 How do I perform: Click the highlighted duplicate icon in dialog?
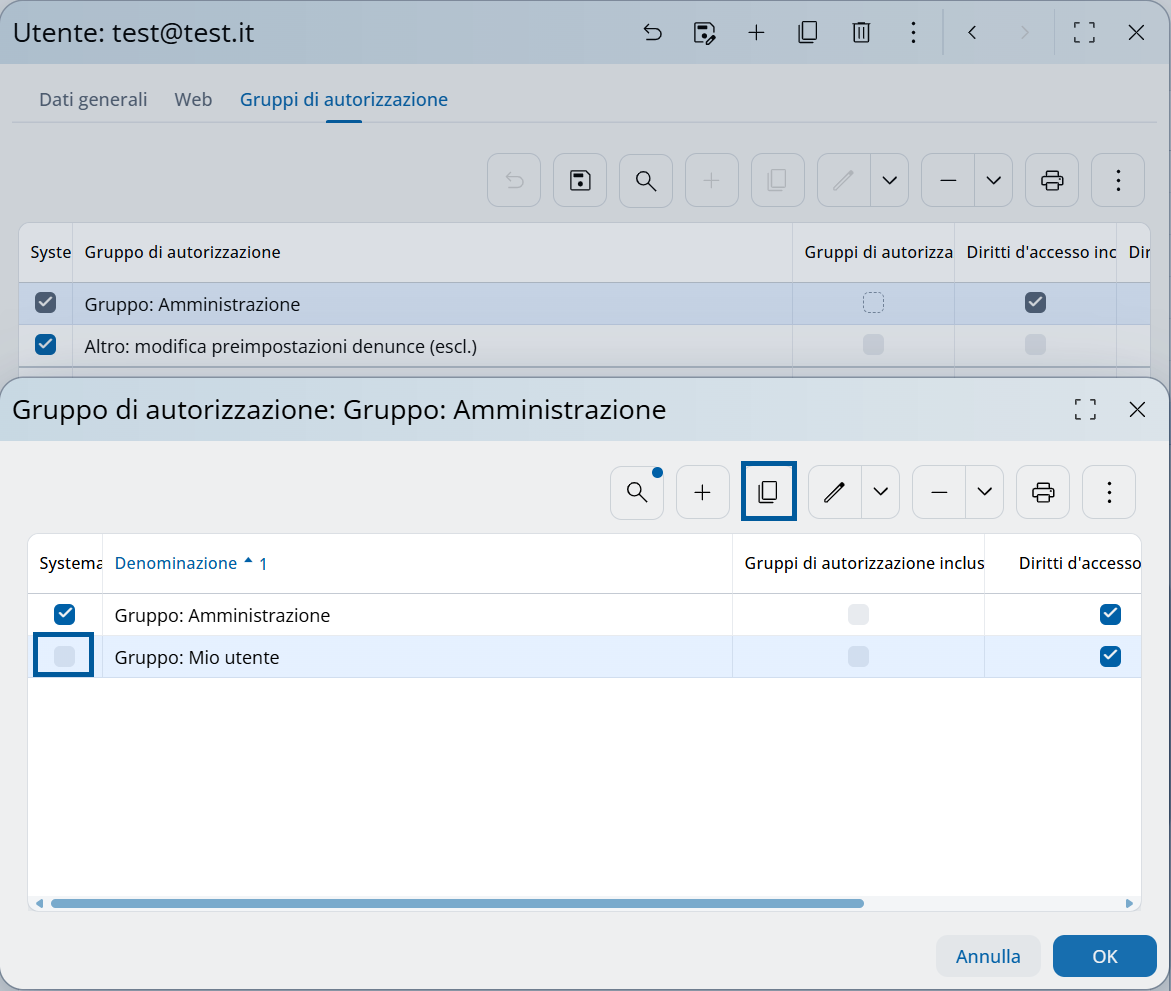pos(768,492)
